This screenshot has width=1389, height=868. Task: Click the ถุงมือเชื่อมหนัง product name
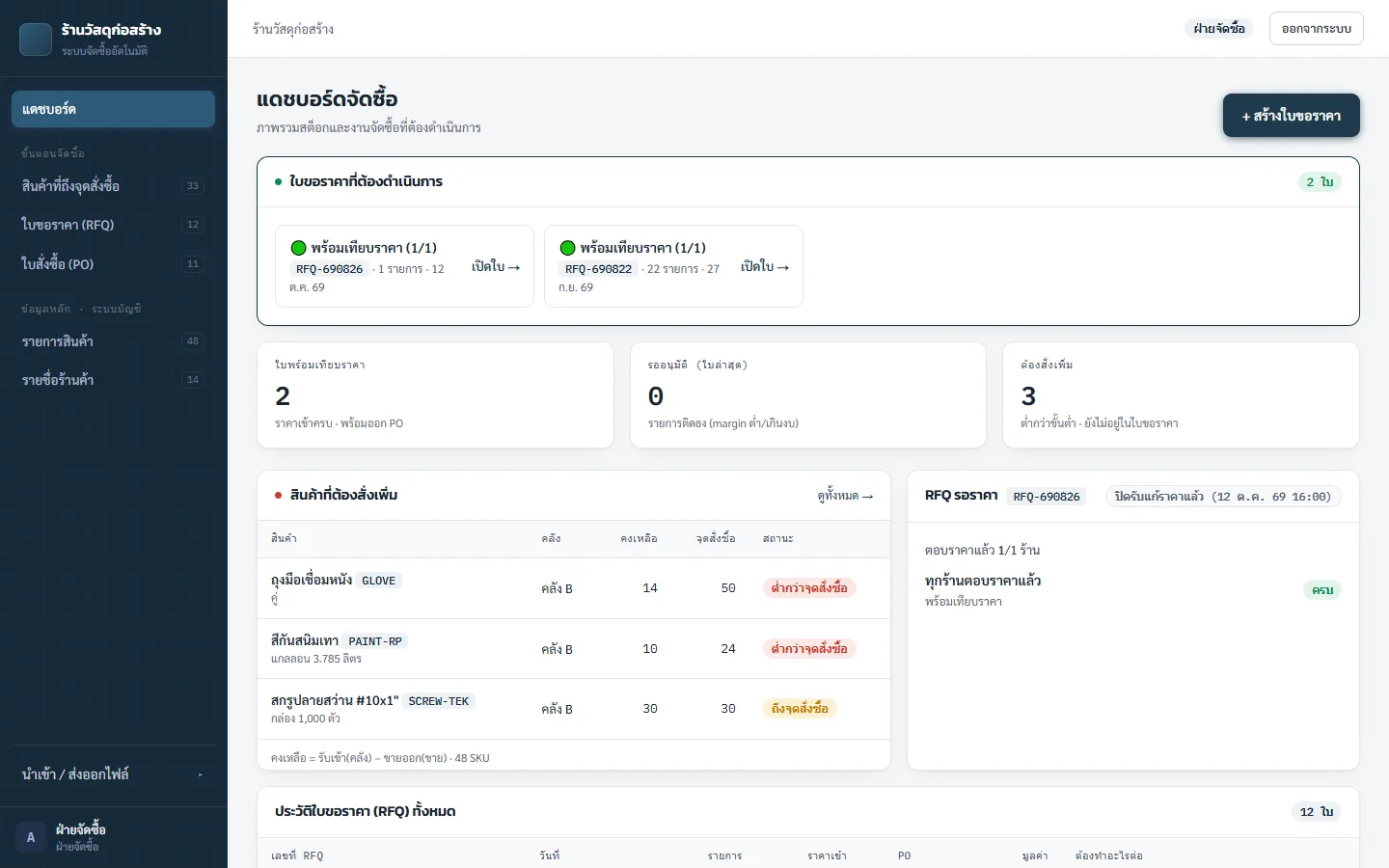pos(312,581)
